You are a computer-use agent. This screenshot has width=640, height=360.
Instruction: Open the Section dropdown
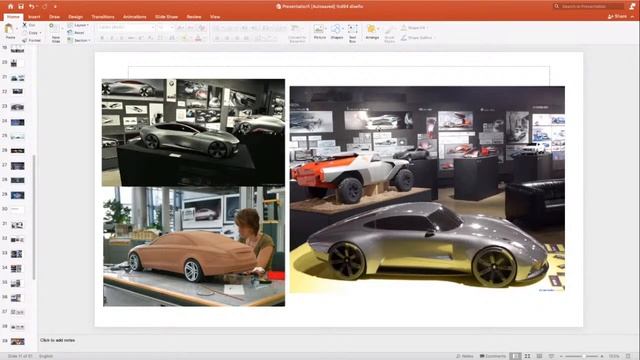coord(78,40)
